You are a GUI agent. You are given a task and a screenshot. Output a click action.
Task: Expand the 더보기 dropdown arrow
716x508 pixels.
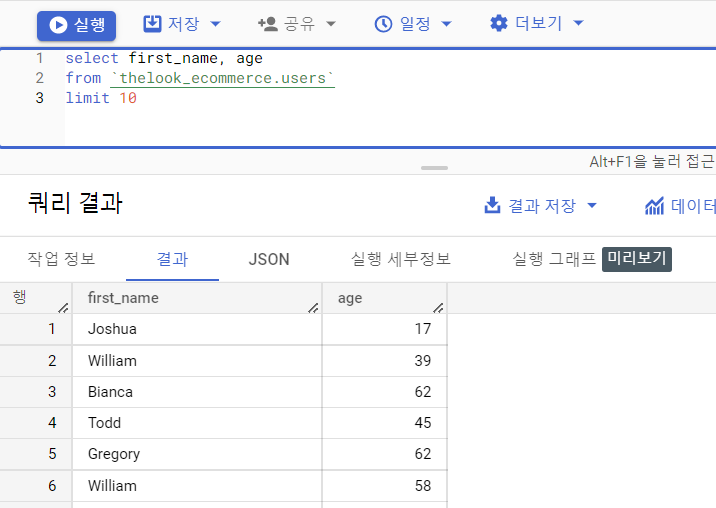click(x=578, y=23)
